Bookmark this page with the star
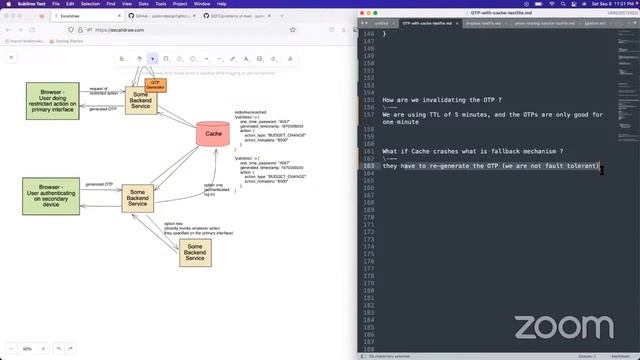This screenshot has width=640, height=360. (293, 30)
